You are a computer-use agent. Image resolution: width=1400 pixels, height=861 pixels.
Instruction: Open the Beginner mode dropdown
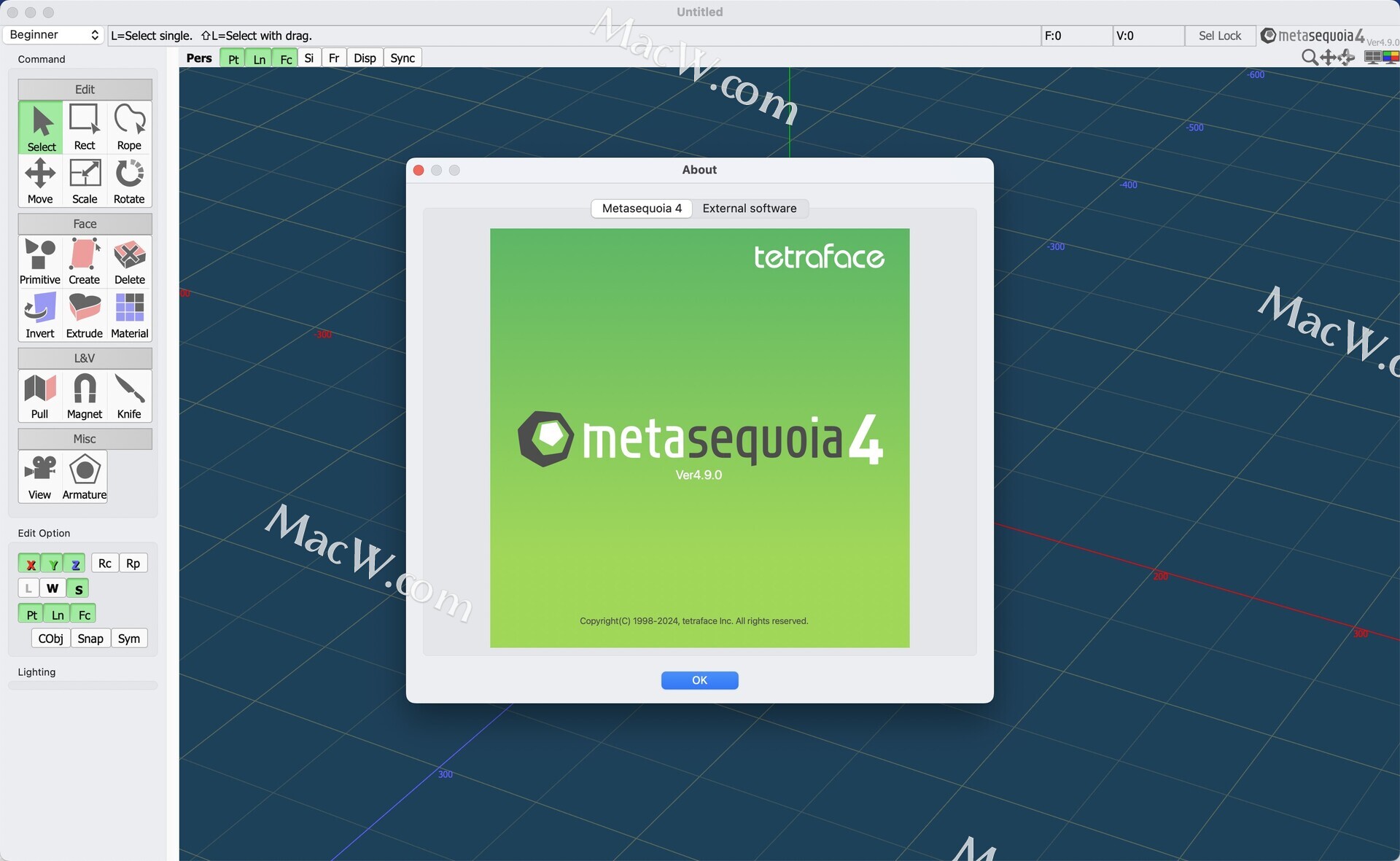coord(52,35)
